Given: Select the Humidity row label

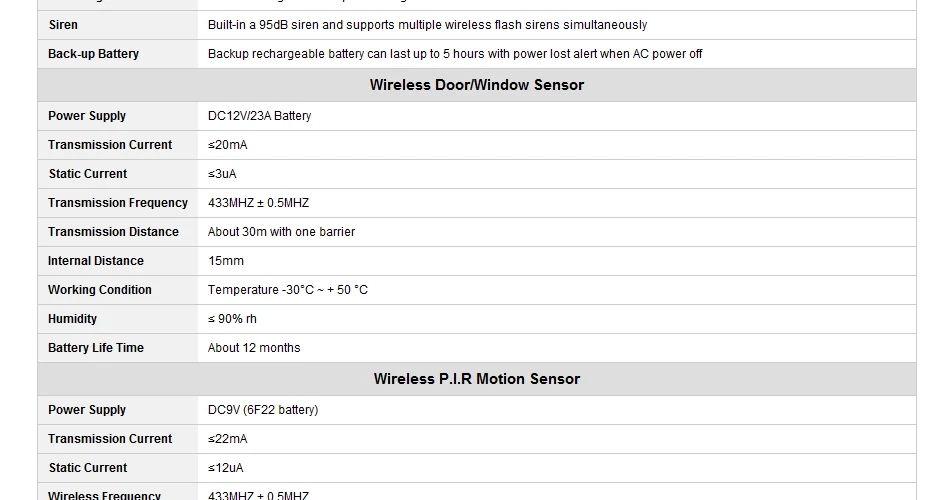Looking at the screenshot, I should click(x=72, y=319).
